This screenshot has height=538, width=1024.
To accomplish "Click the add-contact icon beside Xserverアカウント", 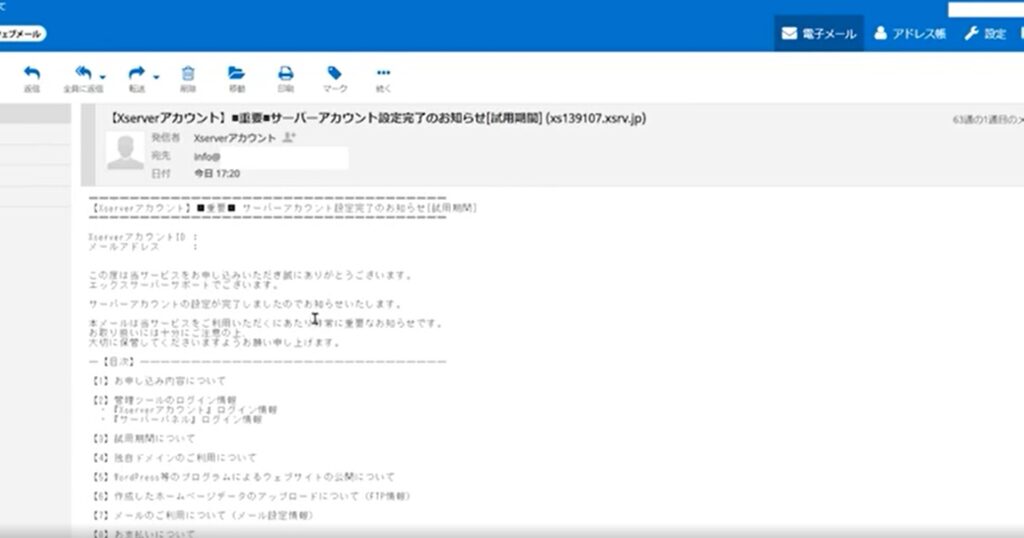I will (289, 138).
